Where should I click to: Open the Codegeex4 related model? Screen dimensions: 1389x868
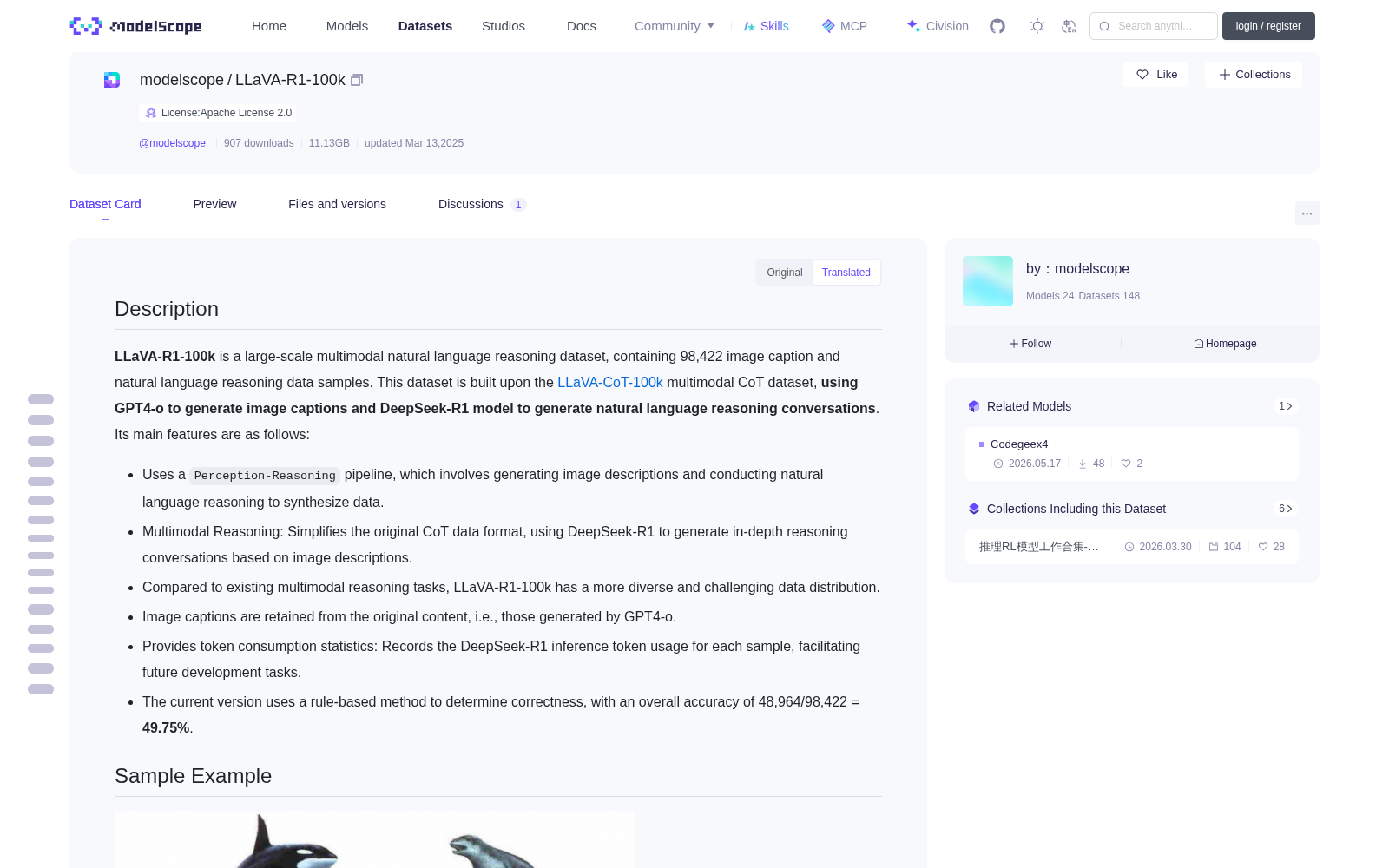[x=1019, y=444]
